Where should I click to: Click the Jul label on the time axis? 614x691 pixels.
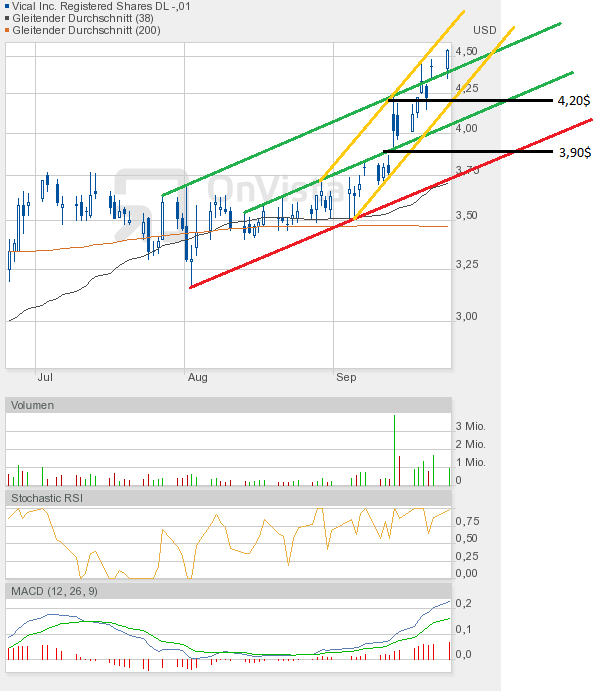(x=44, y=378)
